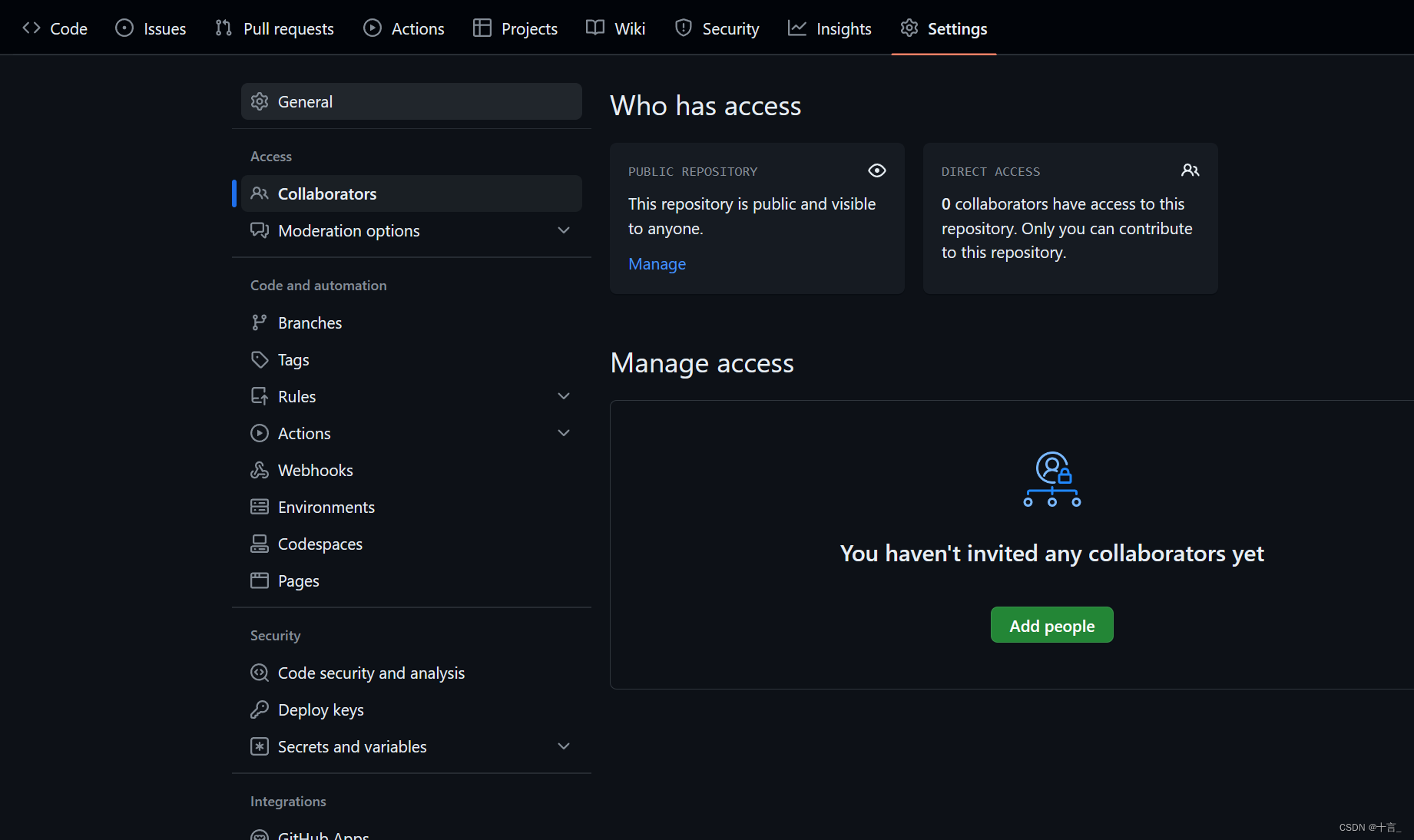Click the 'You haven't invited any collaborators yet' text
Screen dimensions: 1414x840
coord(1052,554)
